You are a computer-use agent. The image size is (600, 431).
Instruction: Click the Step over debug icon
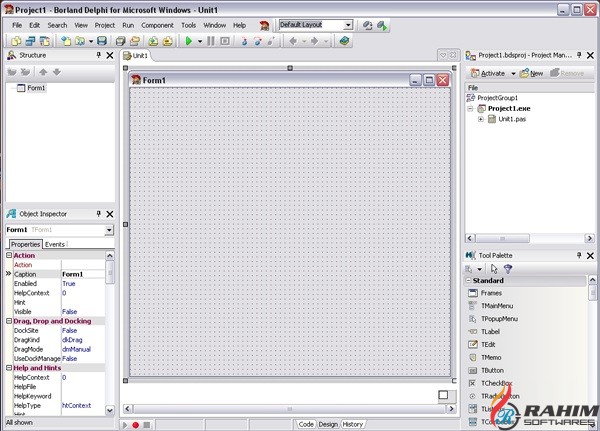tap(258, 41)
